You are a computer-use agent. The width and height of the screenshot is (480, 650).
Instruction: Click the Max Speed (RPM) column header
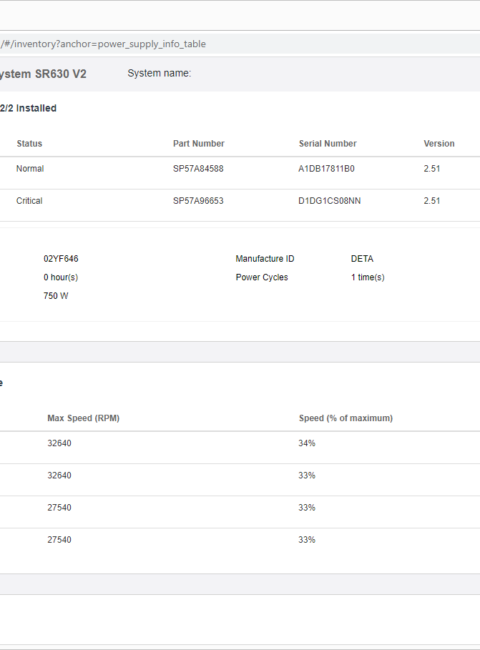click(83, 418)
